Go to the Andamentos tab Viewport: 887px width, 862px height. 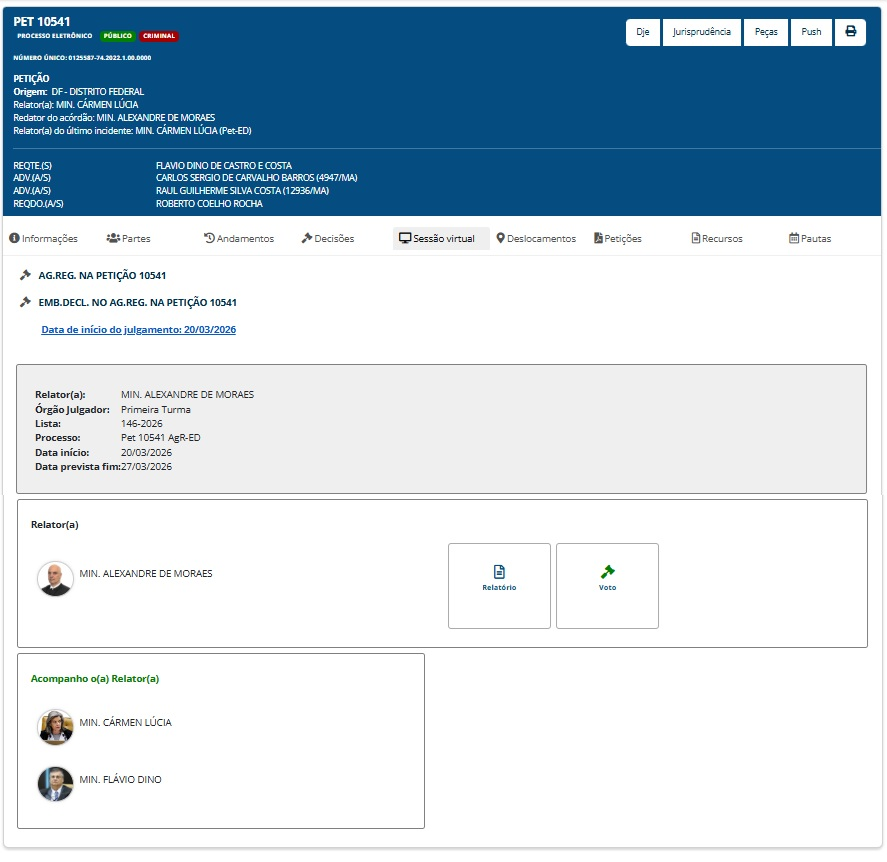click(x=239, y=239)
